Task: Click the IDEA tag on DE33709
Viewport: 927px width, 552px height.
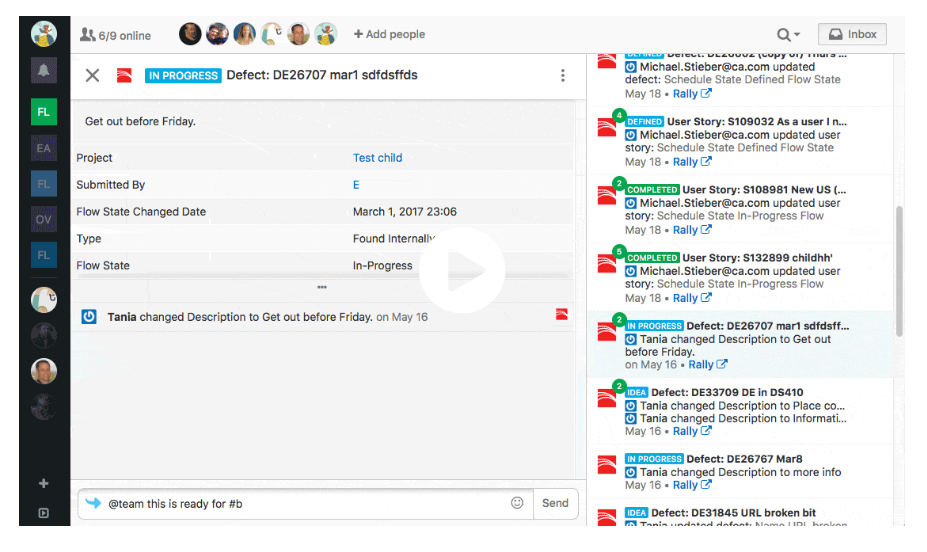Action: (637, 392)
